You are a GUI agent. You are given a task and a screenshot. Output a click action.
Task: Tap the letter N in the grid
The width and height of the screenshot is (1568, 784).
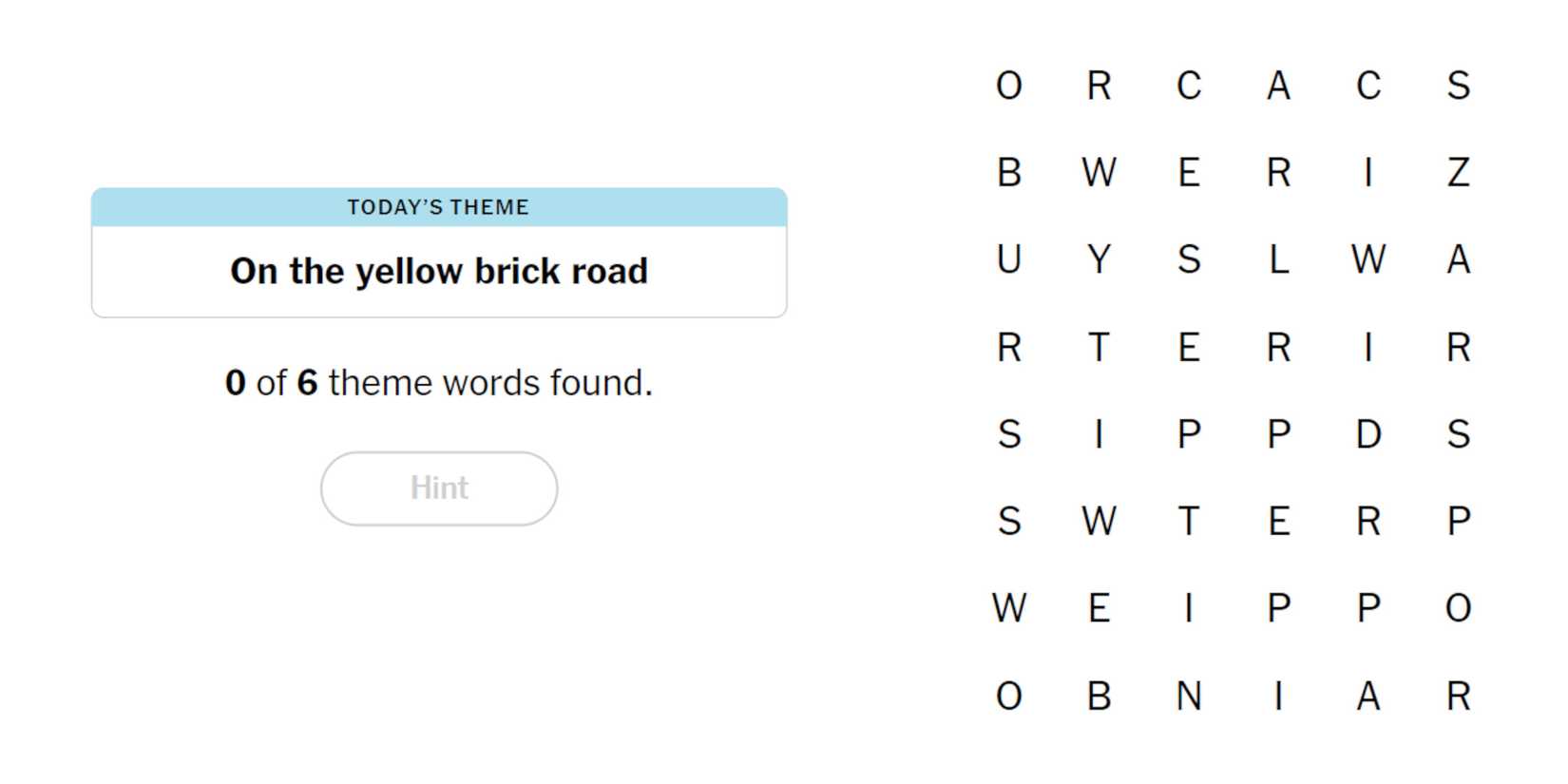(1188, 697)
